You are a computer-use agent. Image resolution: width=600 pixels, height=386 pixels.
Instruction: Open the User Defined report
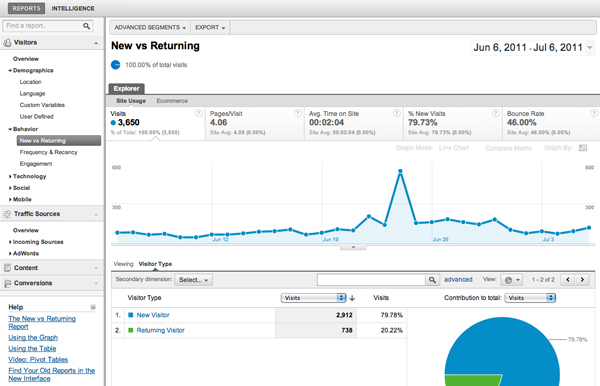[x=36, y=116]
